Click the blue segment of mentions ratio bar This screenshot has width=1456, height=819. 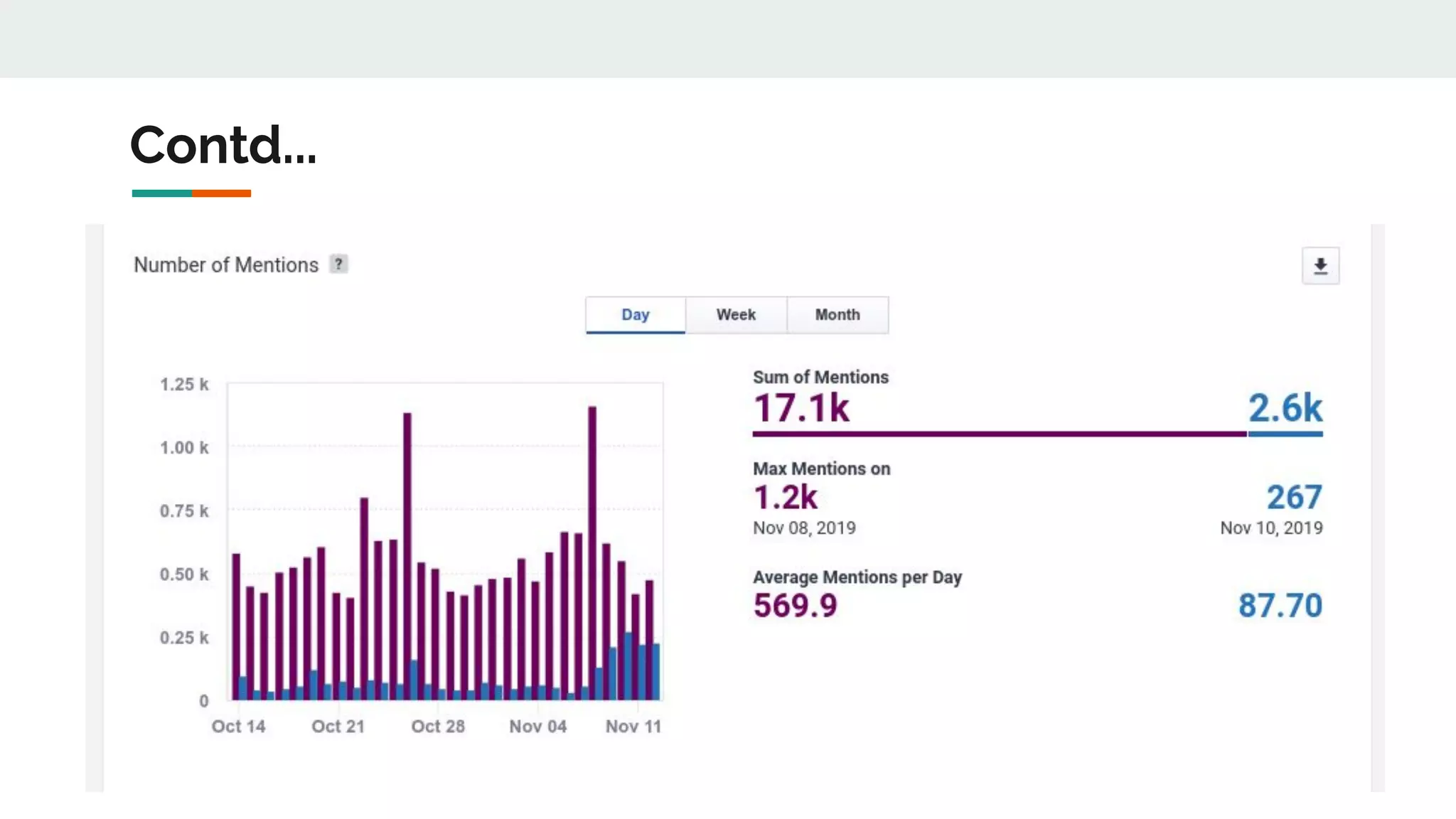point(1285,434)
